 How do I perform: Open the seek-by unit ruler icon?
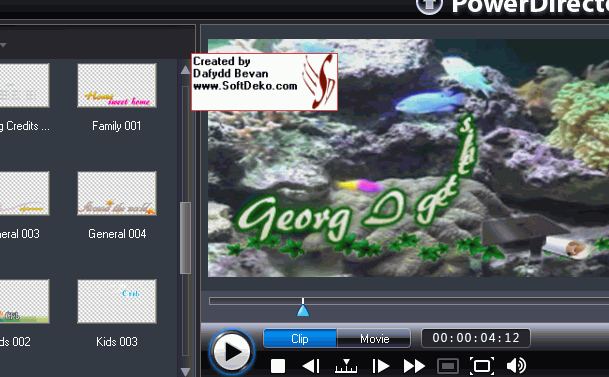click(346, 366)
